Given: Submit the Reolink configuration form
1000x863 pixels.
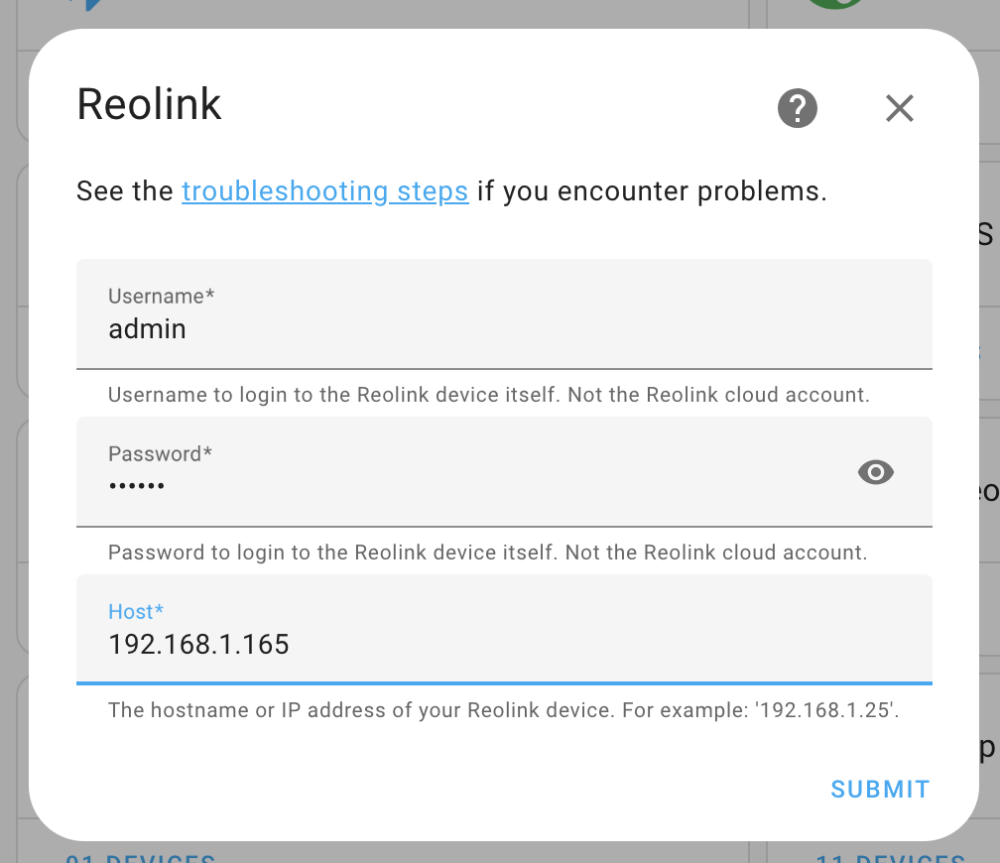Looking at the screenshot, I should pos(880,790).
